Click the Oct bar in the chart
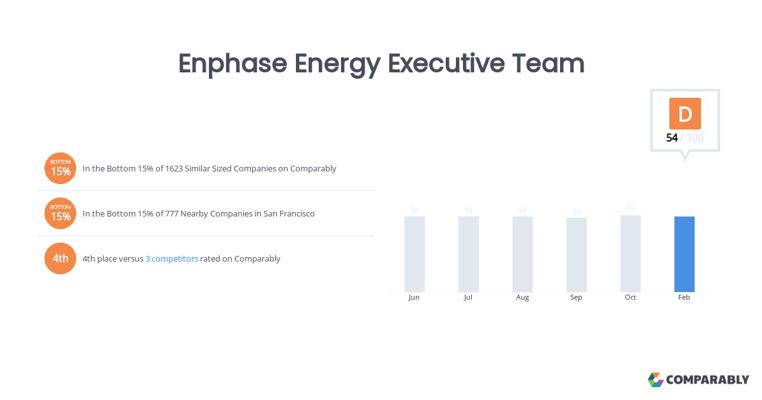The image size is (762, 400). pyautogui.click(x=630, y=253)
